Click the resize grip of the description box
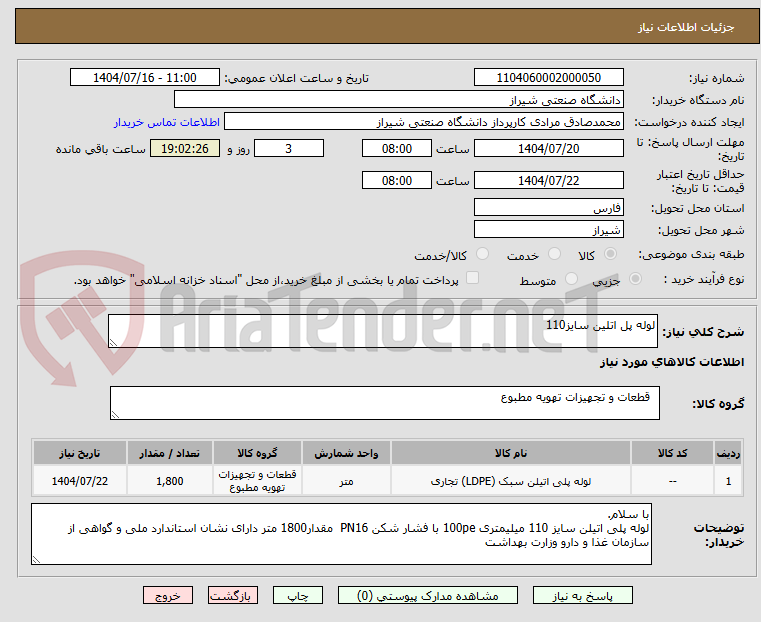The height and width of the screenshot is (622, 761). point(113,343)
